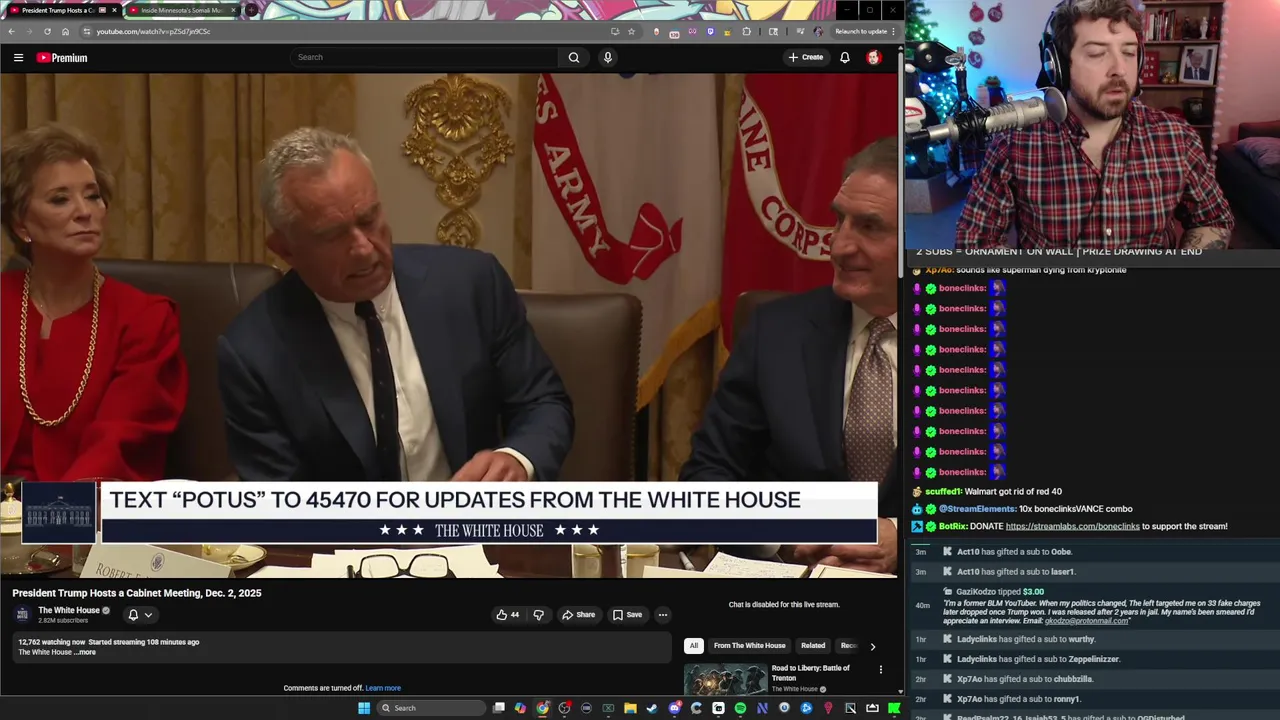
Task: Open the streamlabs.com/boneclinks donate link
Action: pos(1072,526)
